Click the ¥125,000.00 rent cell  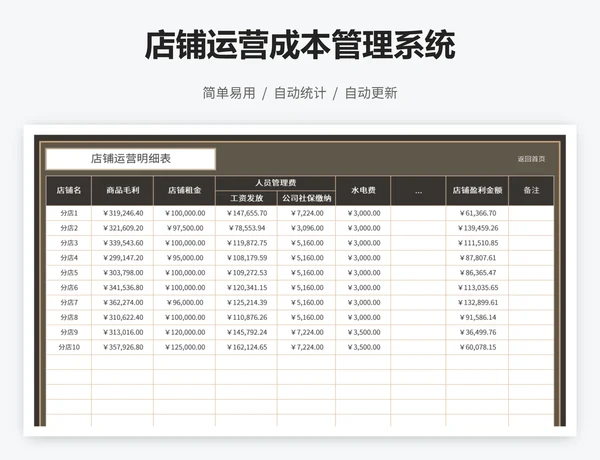click(184, 347)
